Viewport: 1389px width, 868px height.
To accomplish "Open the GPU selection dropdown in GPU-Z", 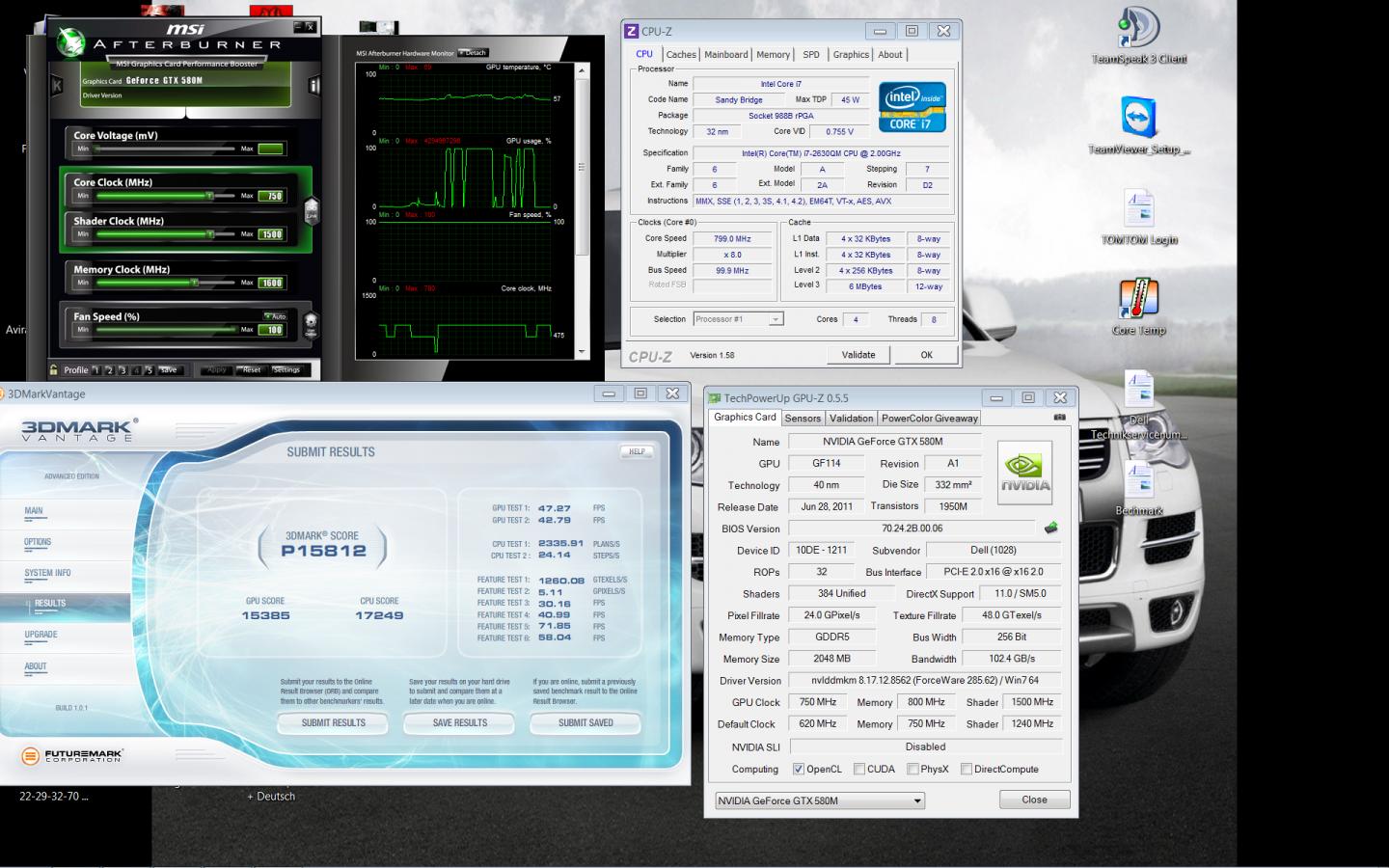I will point(917,800).
